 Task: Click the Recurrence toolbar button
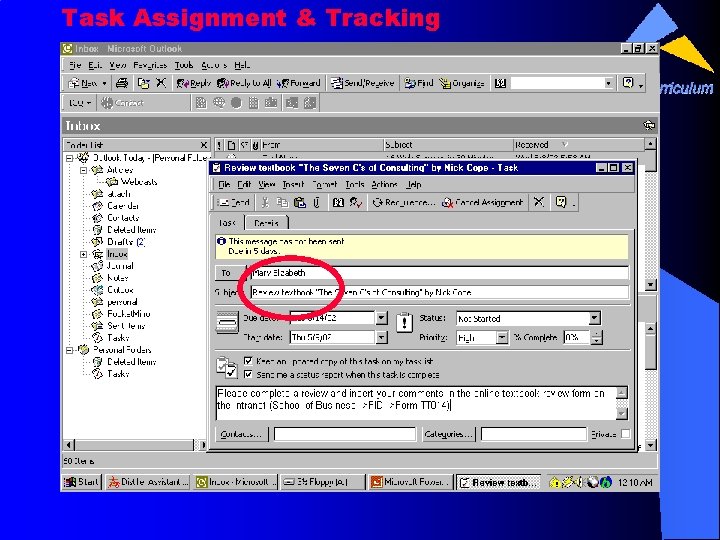tap(404, 202)
